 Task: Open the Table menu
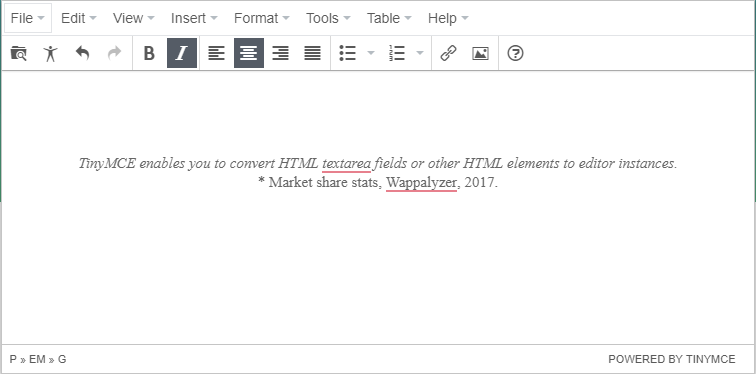(389, 18)
